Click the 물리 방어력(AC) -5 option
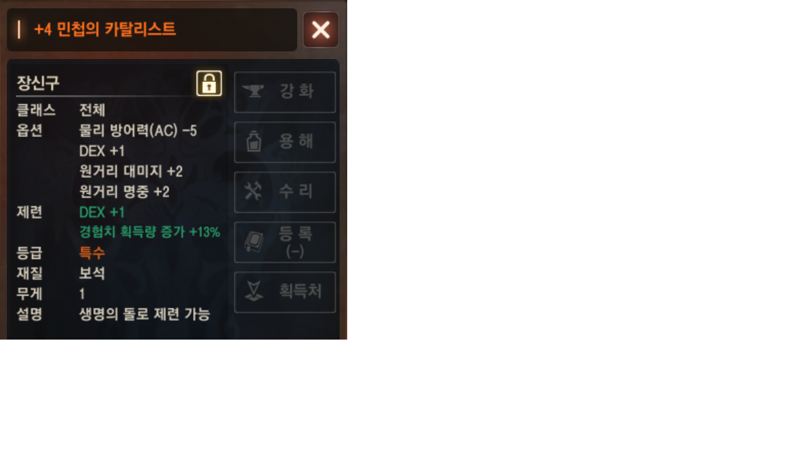 [138, 131]
